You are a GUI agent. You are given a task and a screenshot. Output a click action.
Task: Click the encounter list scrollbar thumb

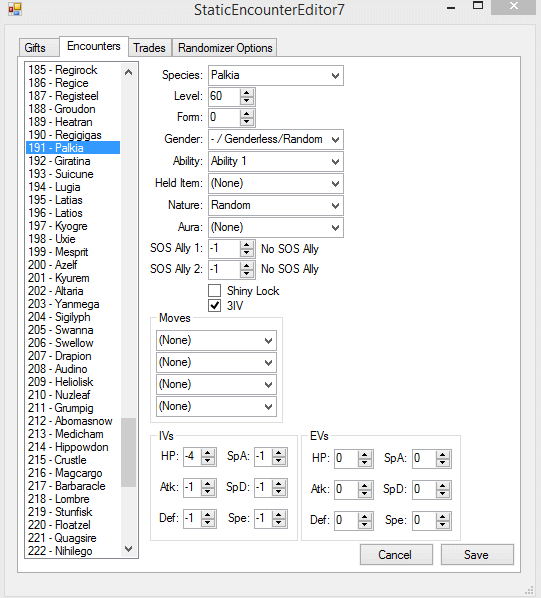[x=129, y=452]
